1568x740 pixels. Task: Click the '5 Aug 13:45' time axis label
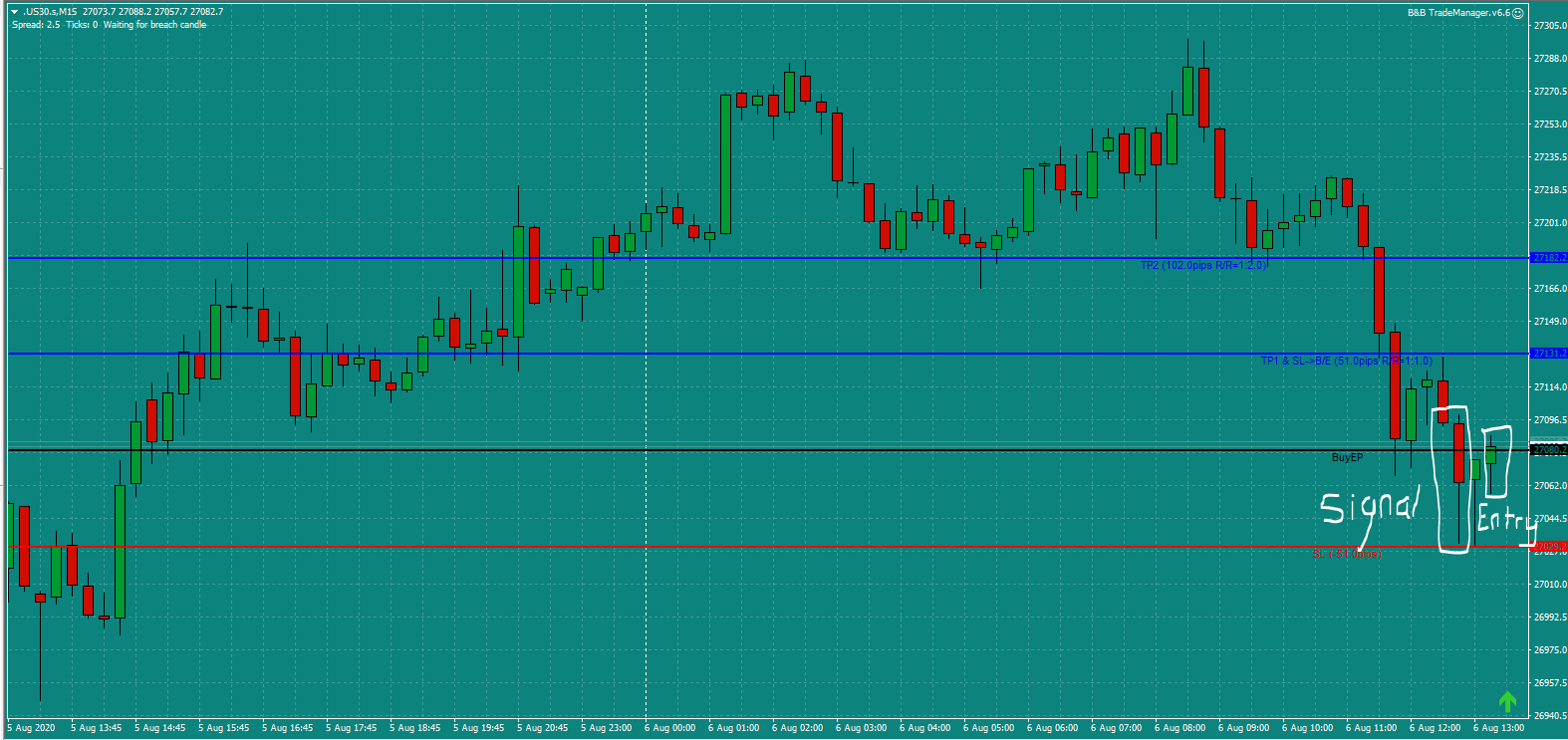(x=97, y=728)
